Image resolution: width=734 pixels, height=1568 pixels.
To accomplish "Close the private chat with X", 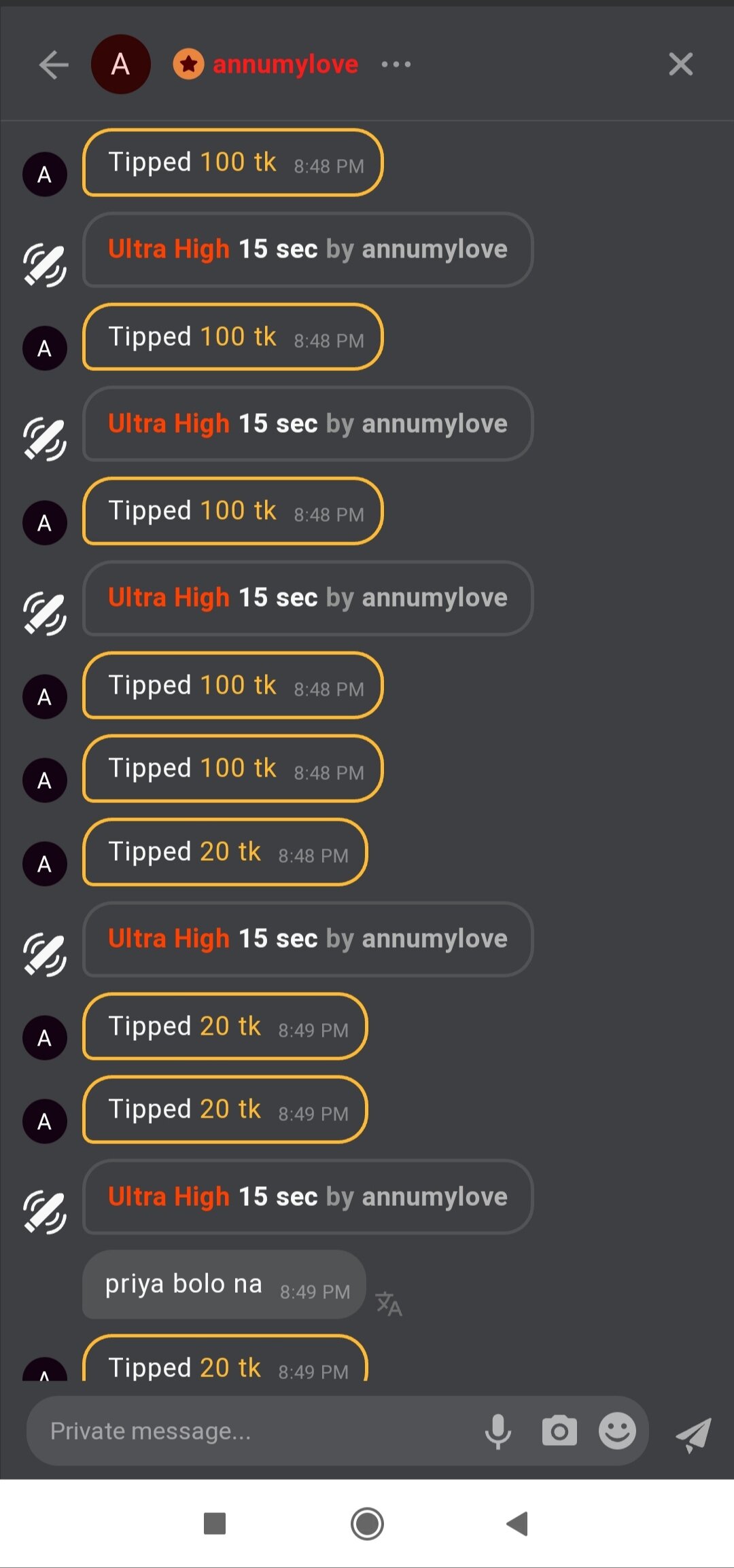I will (x=680, y=65).
